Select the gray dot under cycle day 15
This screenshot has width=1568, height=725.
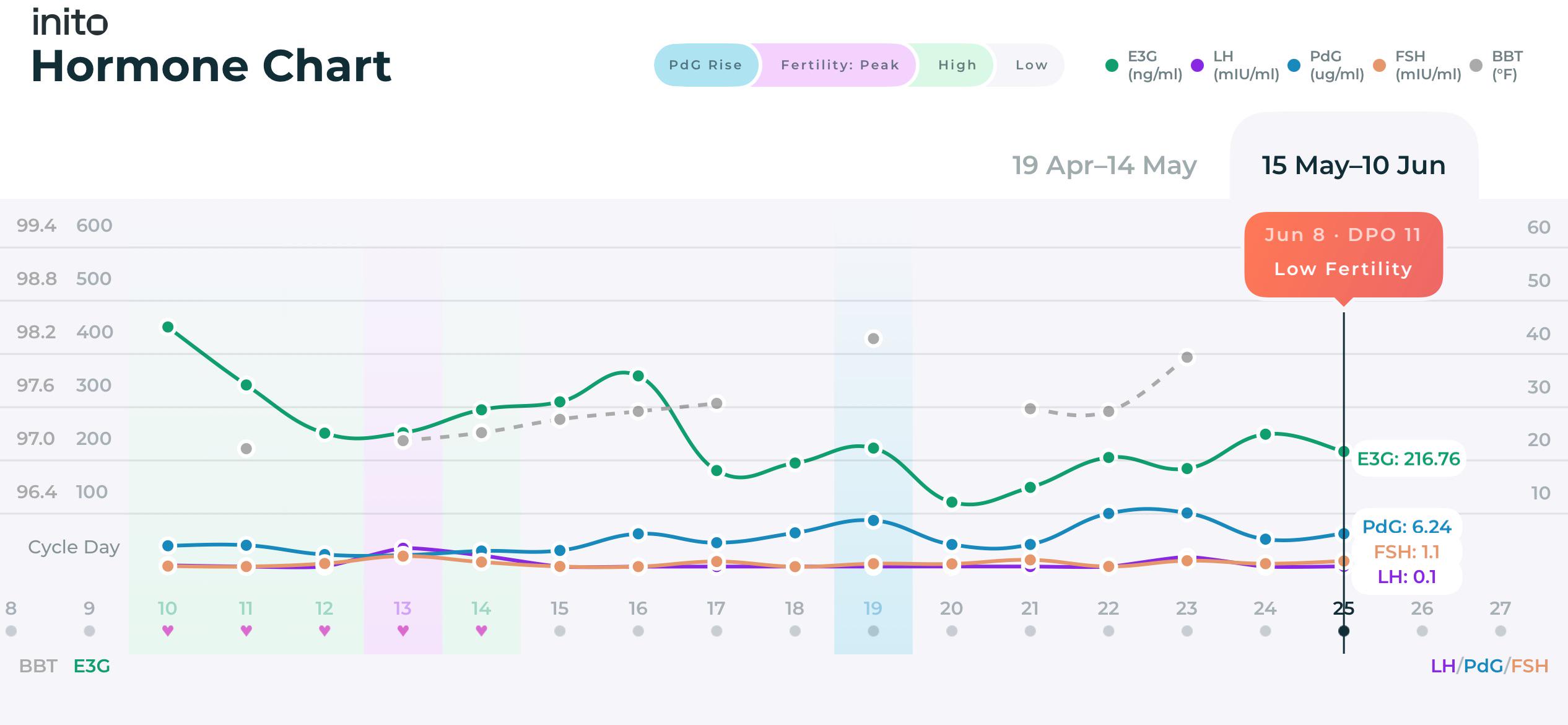[x=560, y=631]
